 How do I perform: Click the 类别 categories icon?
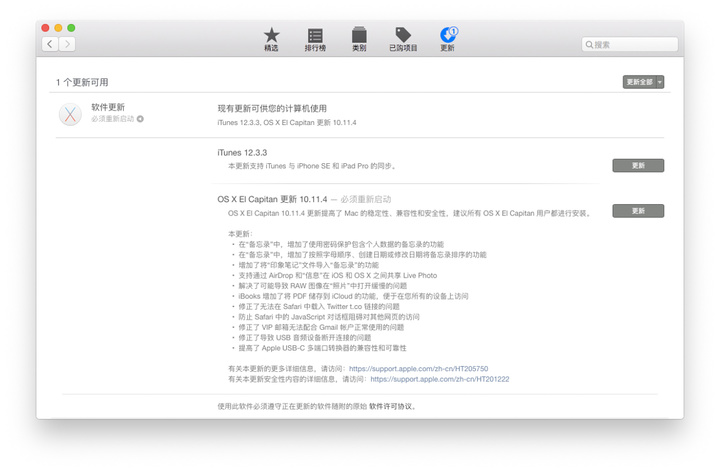[359, 36]
